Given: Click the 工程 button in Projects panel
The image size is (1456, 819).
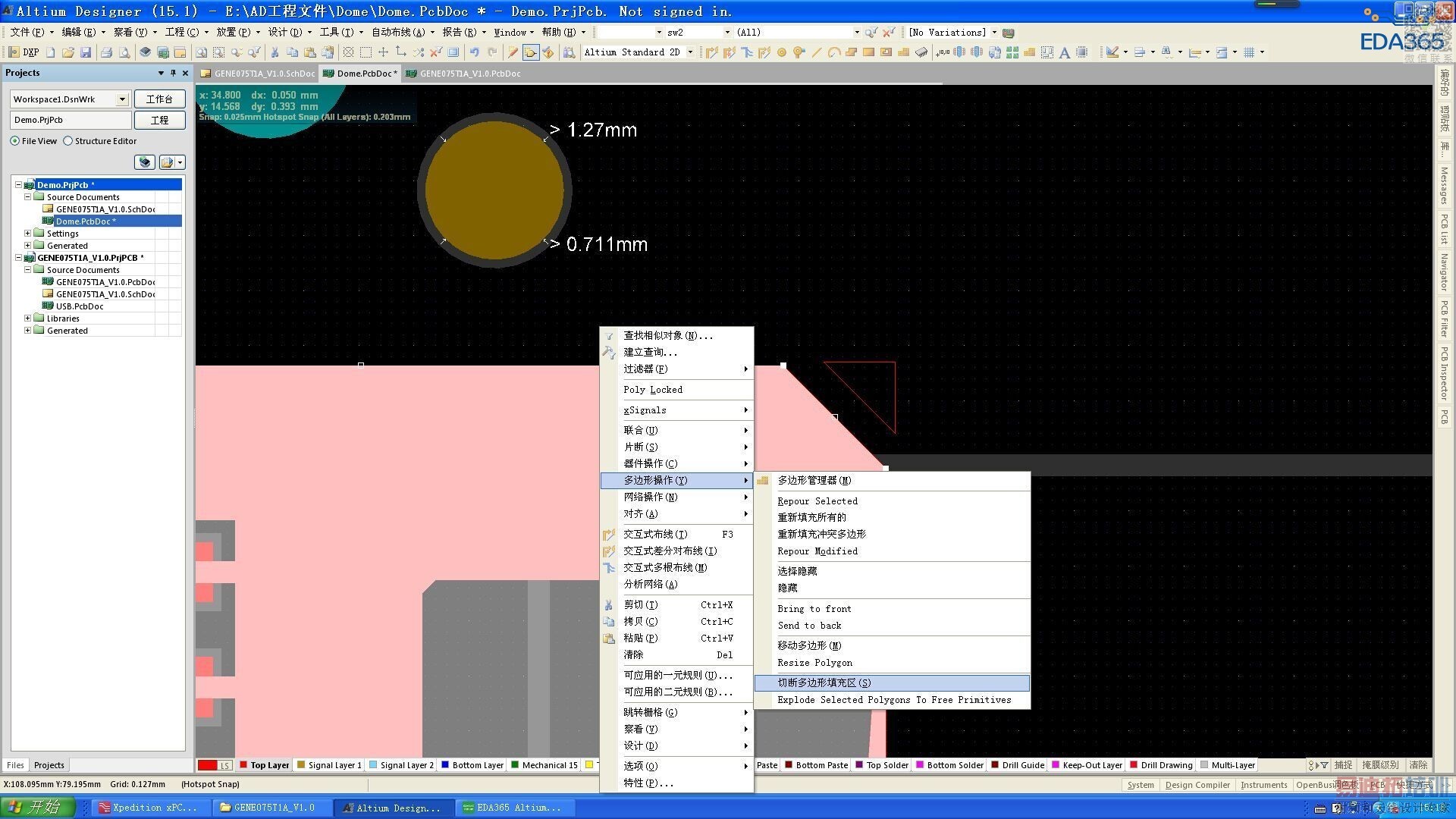Looking at the screenshot, I should [159, 120].
